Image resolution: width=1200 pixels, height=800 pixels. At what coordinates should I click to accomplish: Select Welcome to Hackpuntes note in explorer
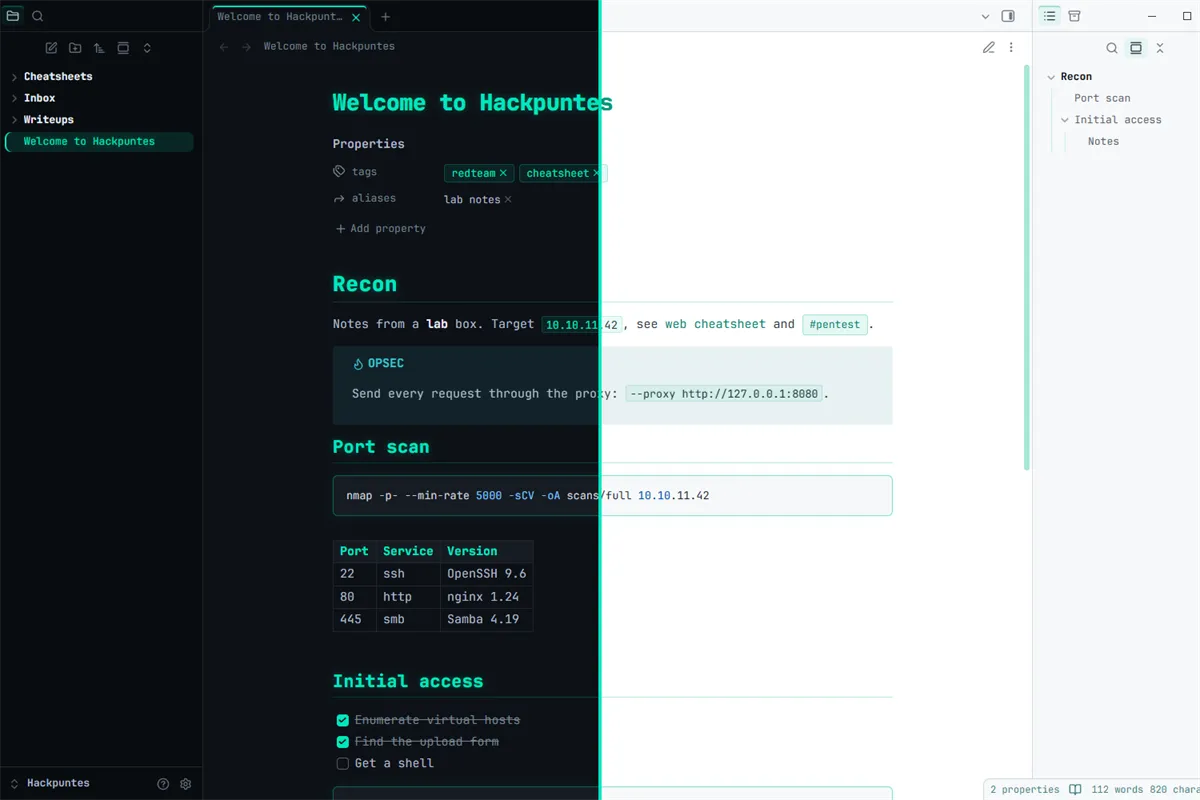click(x=99, y=142)
